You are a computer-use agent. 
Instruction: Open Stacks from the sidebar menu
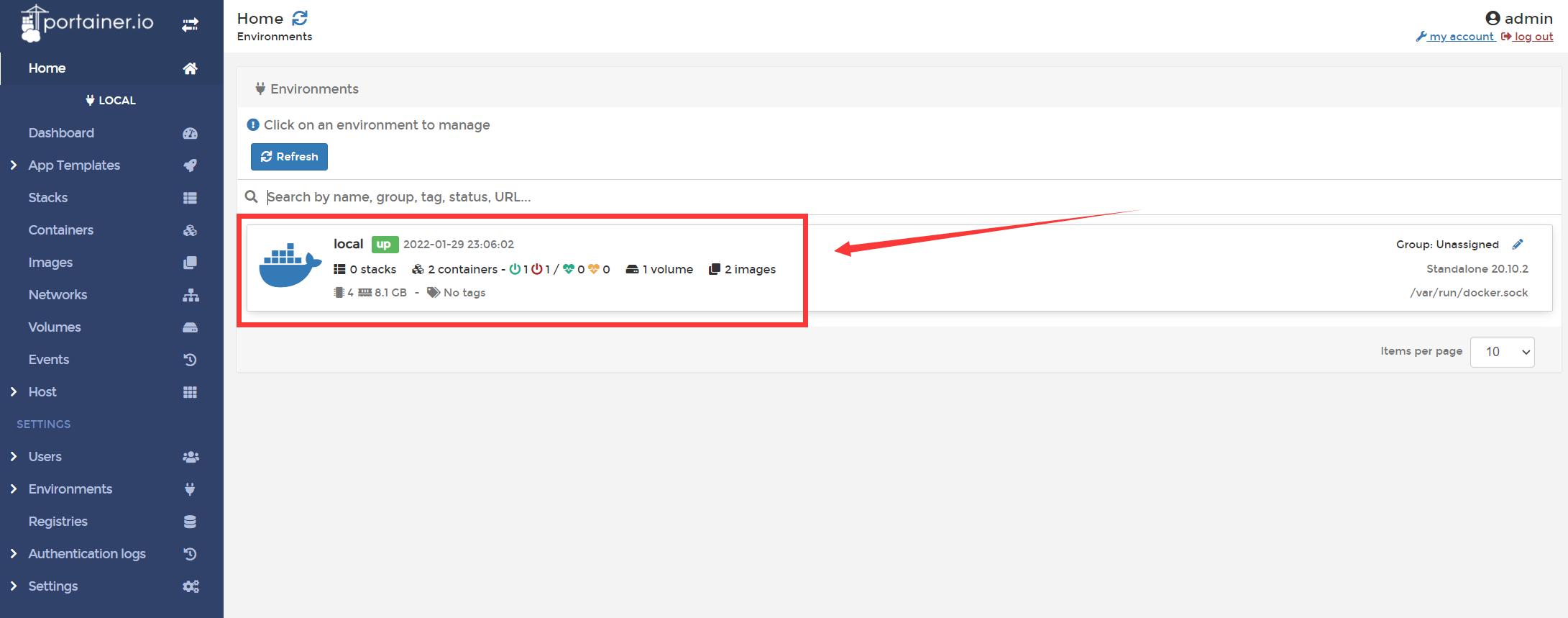pos(48,198)
